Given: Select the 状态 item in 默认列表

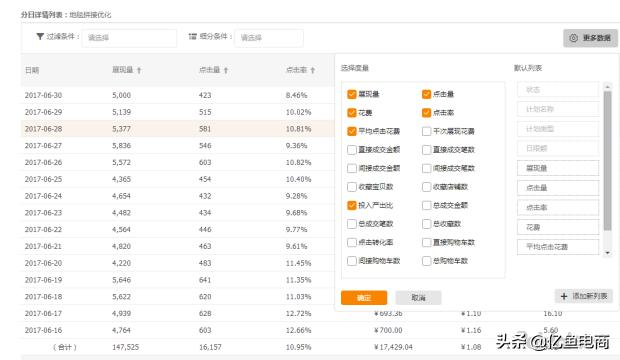Looking at the screenshot, I should [x=558, y=89].
